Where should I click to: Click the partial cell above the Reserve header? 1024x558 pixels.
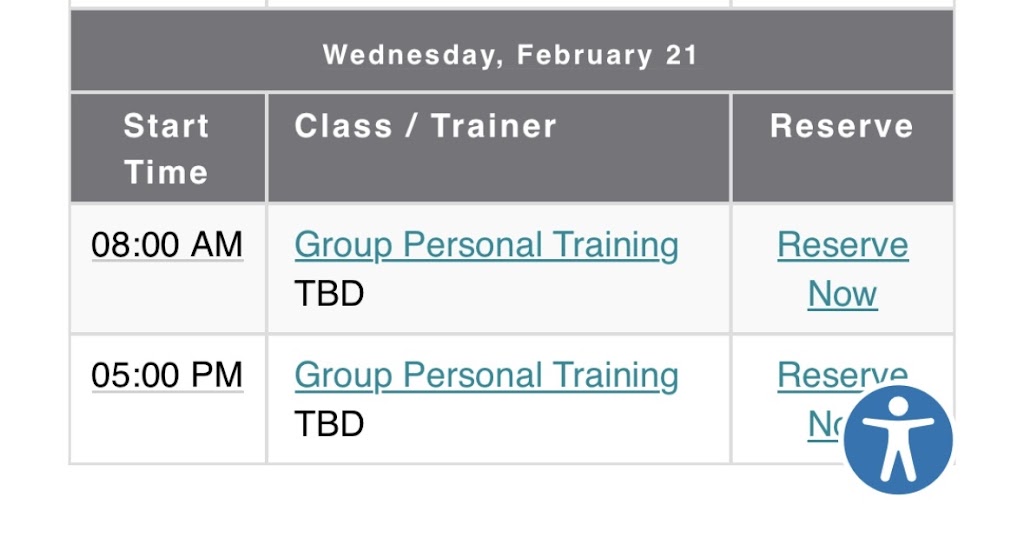(842, 3)
